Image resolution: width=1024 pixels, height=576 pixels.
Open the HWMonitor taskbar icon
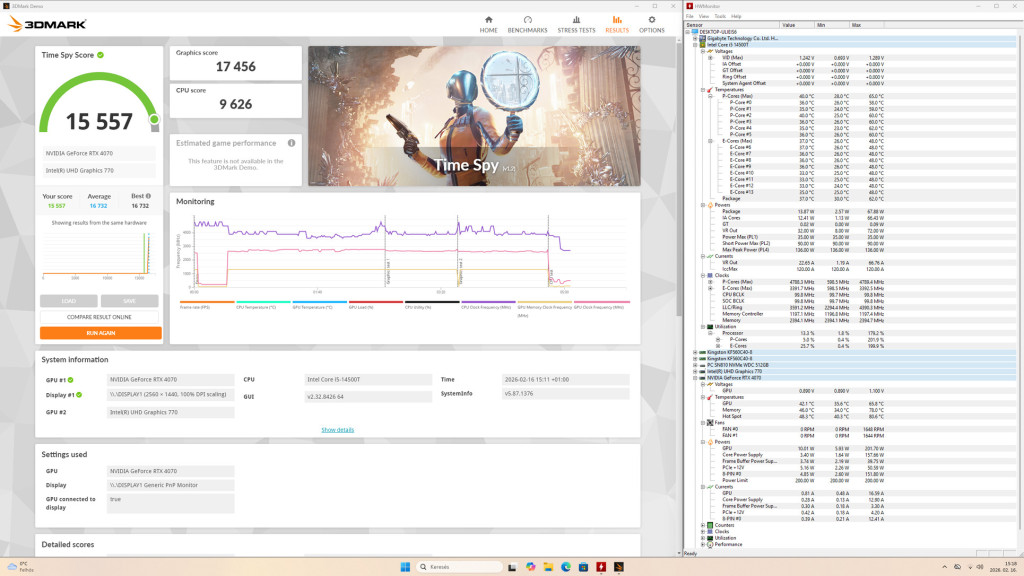tap(600, 567)
